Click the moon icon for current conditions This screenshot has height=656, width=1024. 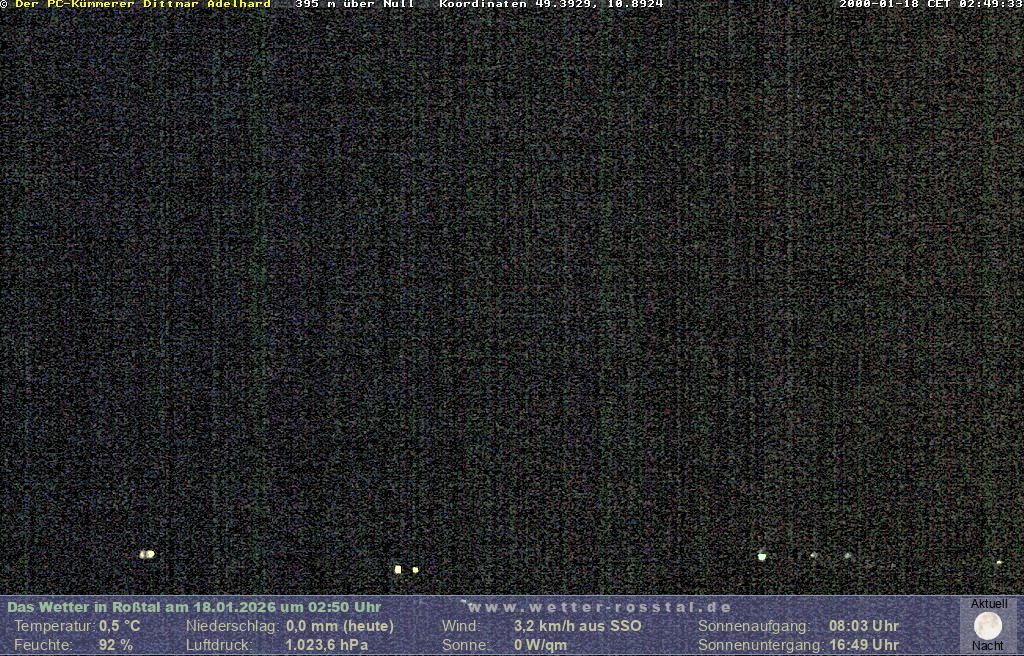click(988, 626)
